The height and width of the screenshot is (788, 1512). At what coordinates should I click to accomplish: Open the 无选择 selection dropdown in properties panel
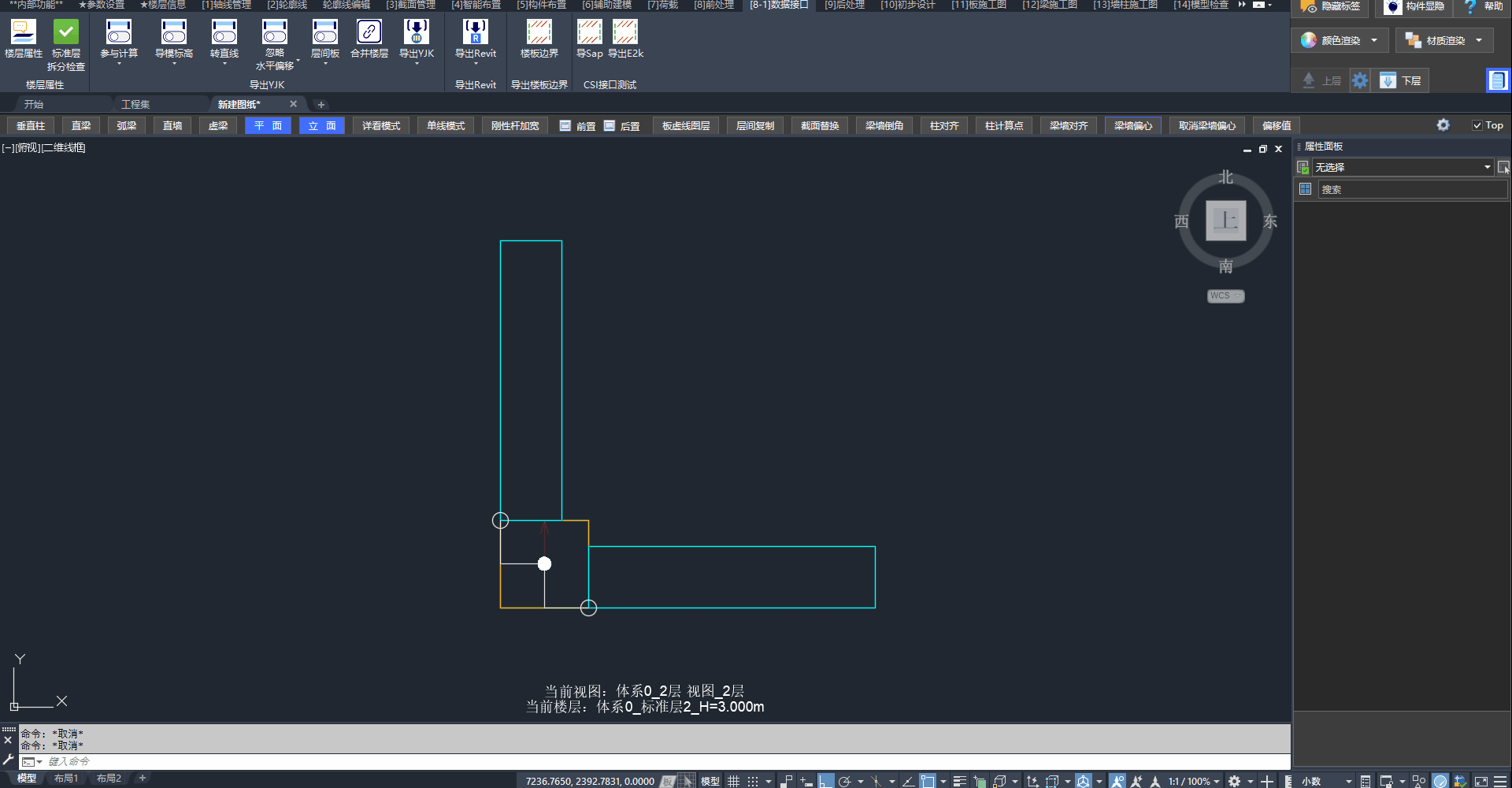coord(1487,167)
